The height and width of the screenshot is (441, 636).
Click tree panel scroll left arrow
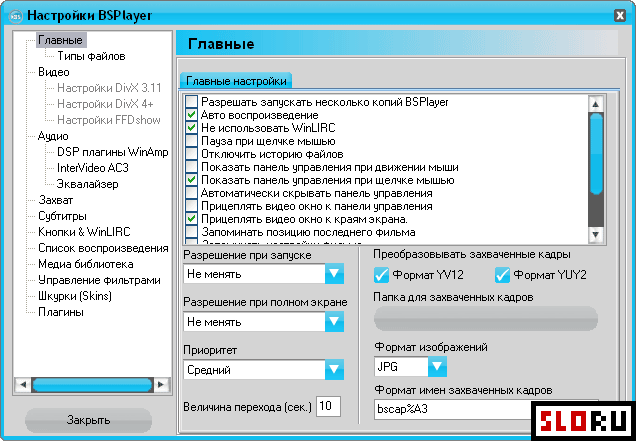click(23, 384)
